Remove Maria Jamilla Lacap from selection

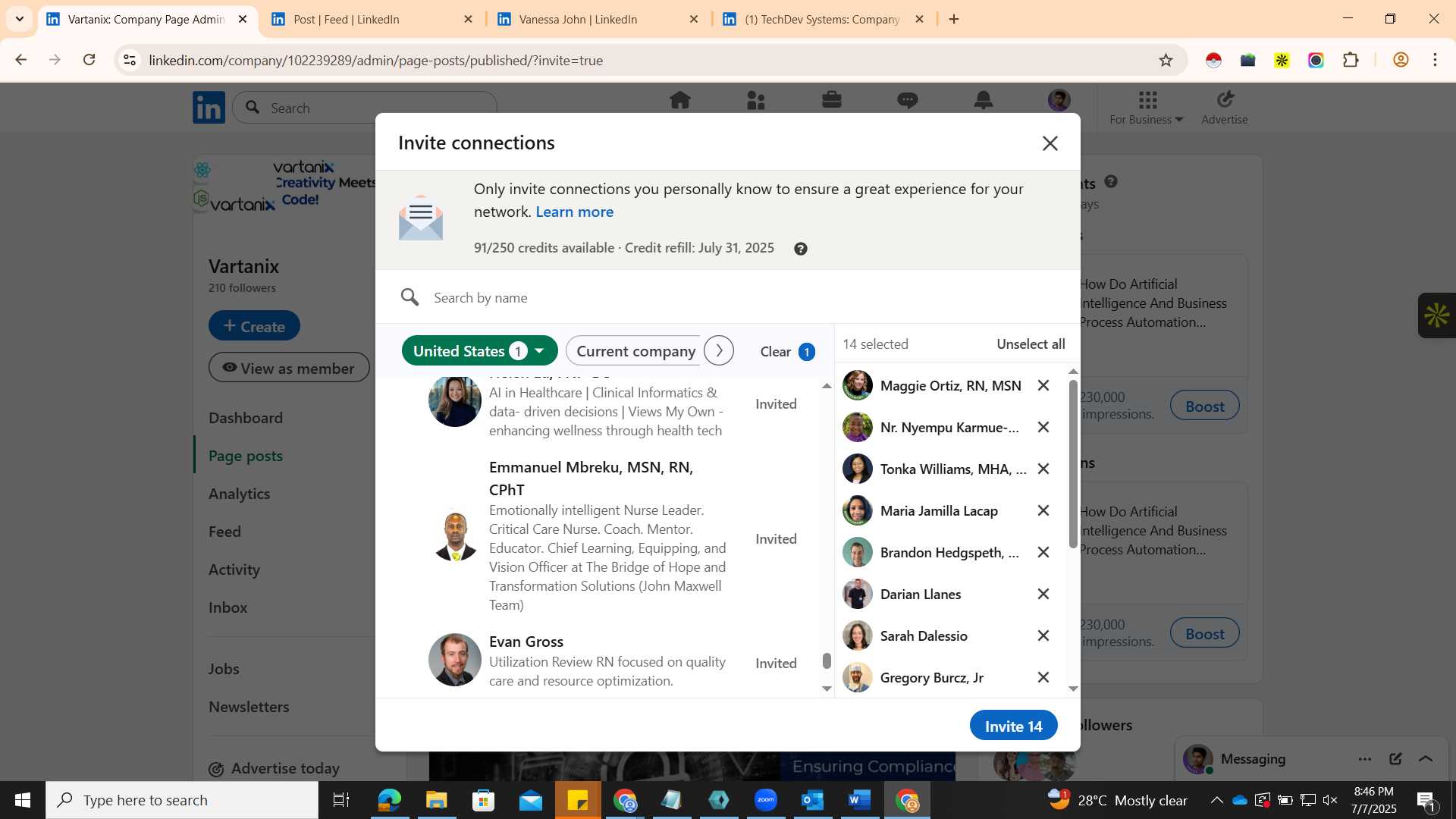(x=1043, y=511)
